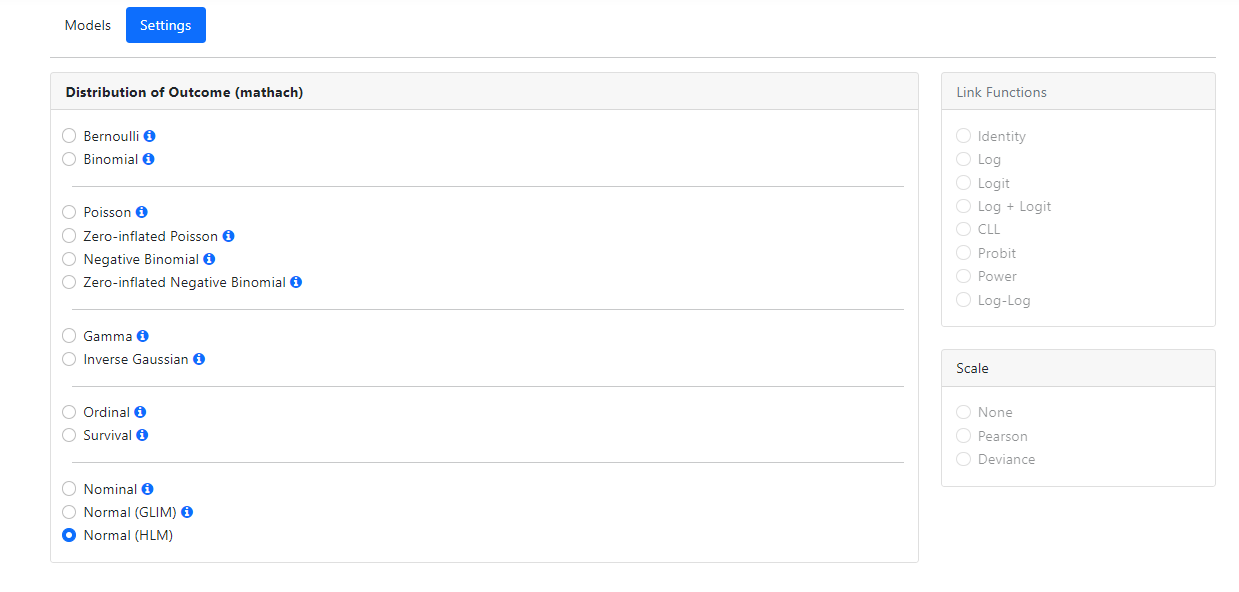This screenshot has width=1239, height=592.
Task: Open info icon for Inverse Gaussian
Action: pos(199,359)
